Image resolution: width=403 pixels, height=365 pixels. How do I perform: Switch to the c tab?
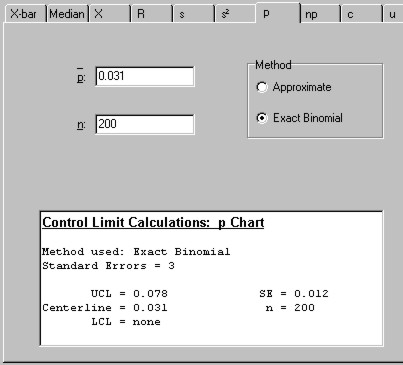click(362, 14)
